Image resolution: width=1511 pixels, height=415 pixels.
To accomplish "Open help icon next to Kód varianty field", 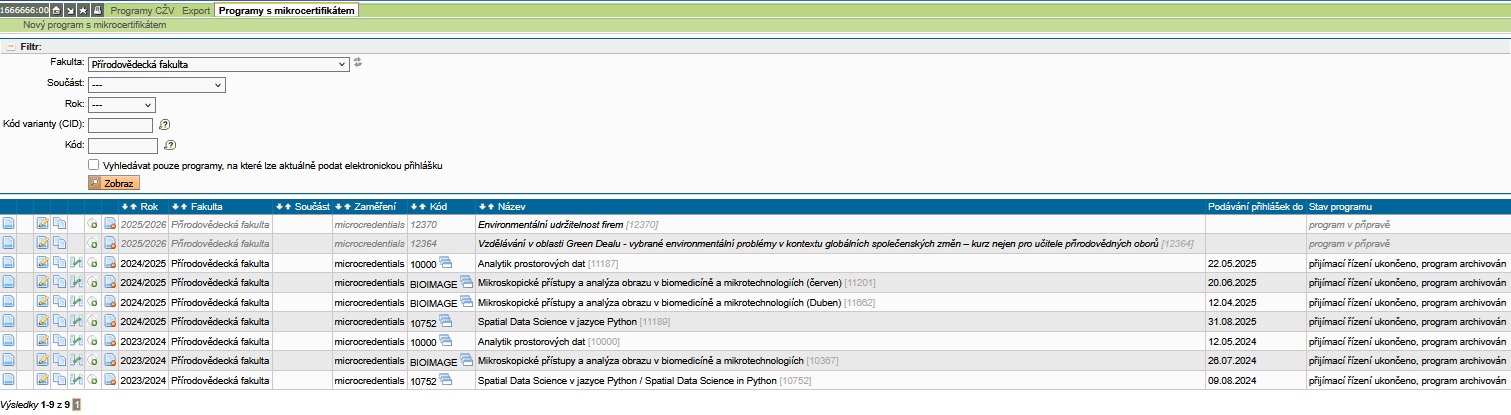I will click(x=165, y=125).
